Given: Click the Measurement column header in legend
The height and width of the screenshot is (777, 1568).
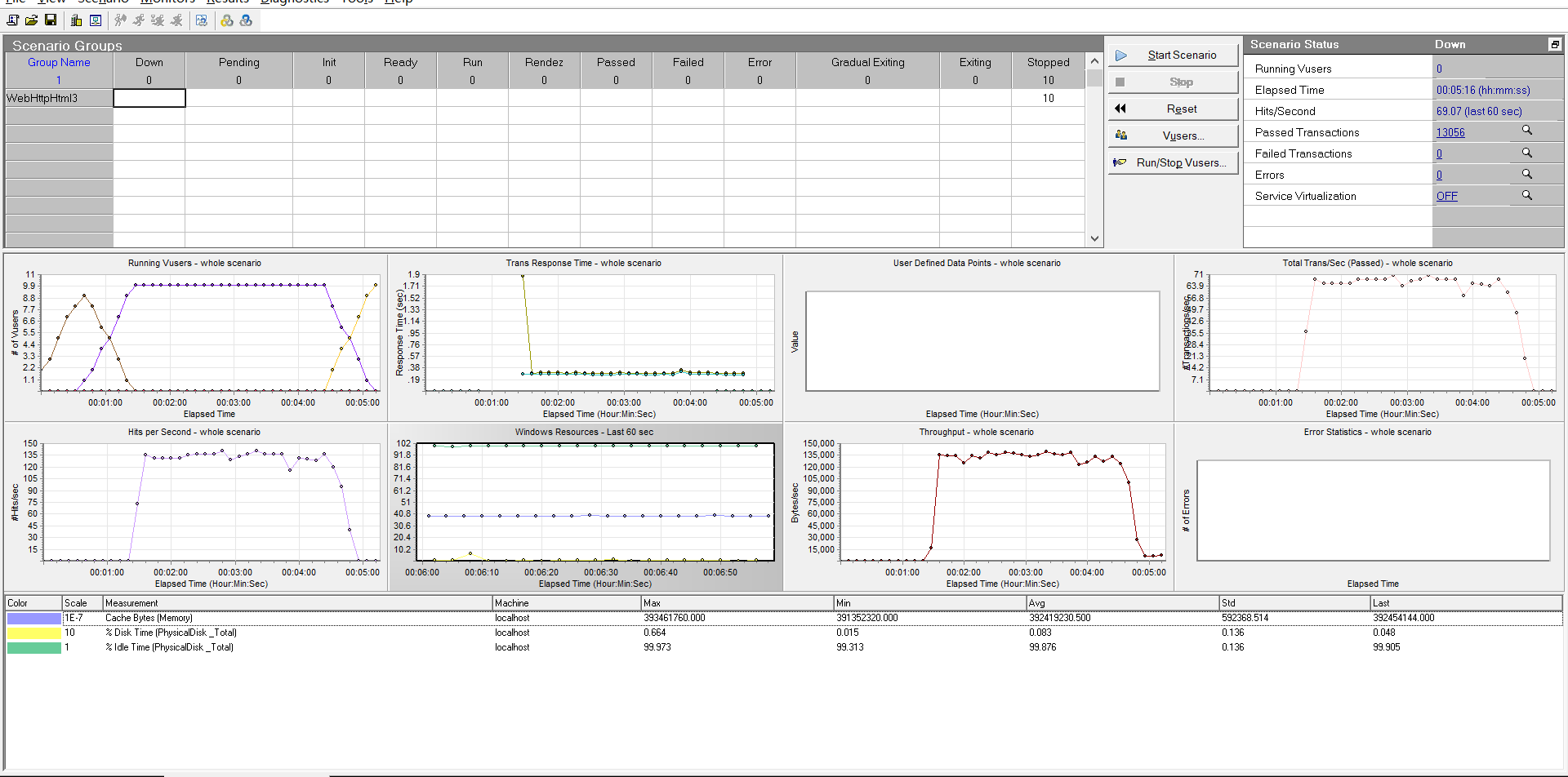Looking at the screenshot, I should point(297,603).
